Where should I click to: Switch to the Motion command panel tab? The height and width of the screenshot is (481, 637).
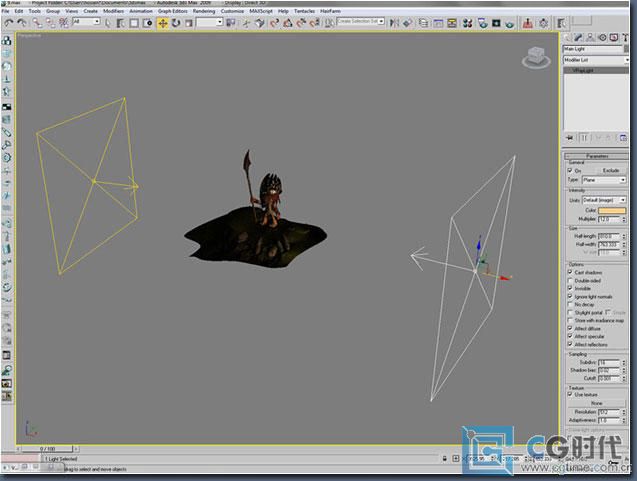pos(602,38)
